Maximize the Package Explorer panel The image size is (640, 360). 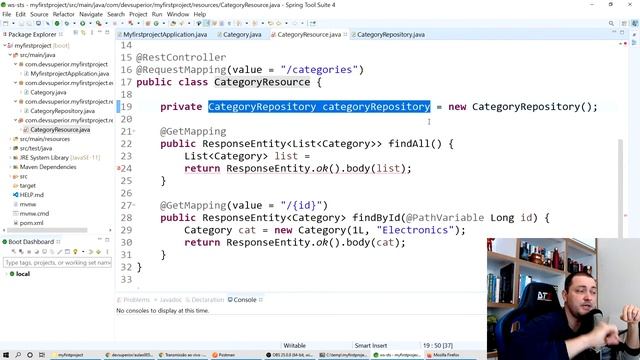point(107,33)
